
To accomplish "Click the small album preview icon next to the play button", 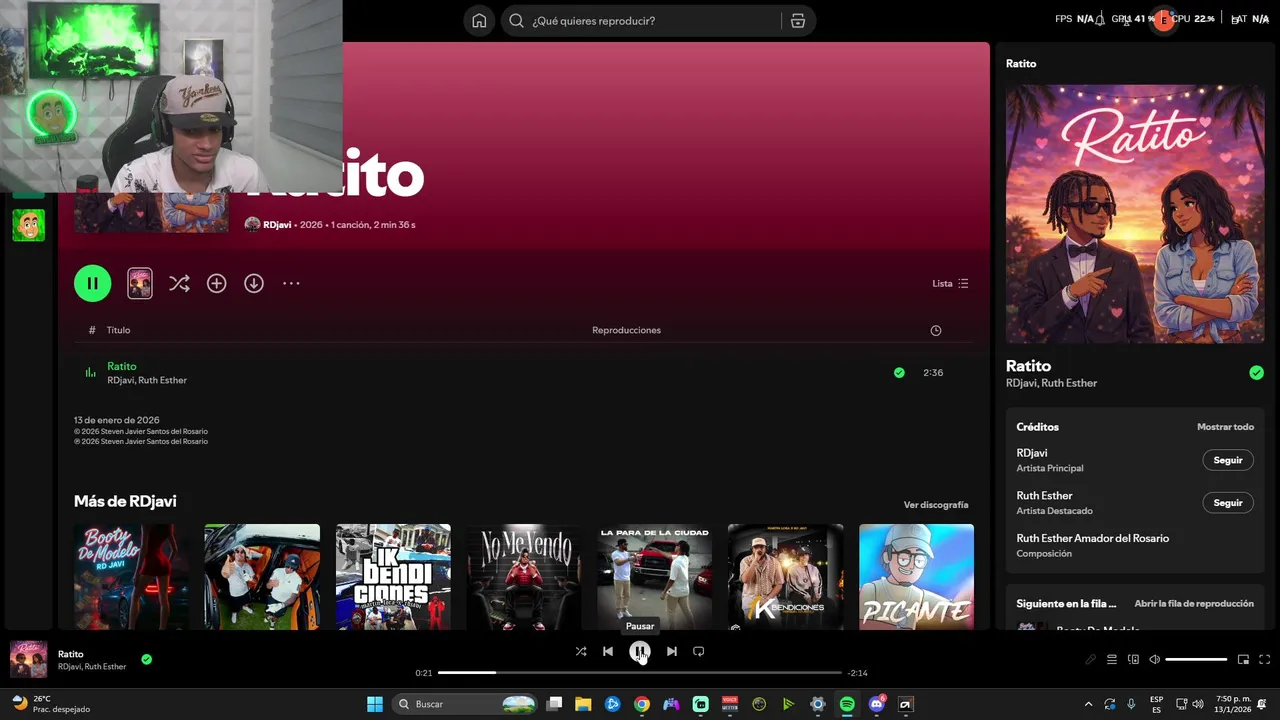I will click(140, 284).
